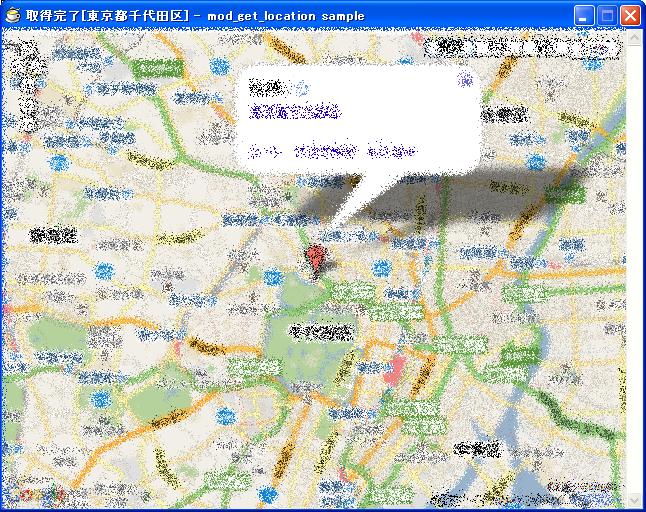Close the map info balloon
646x512 pixels.
coord(465,79)
